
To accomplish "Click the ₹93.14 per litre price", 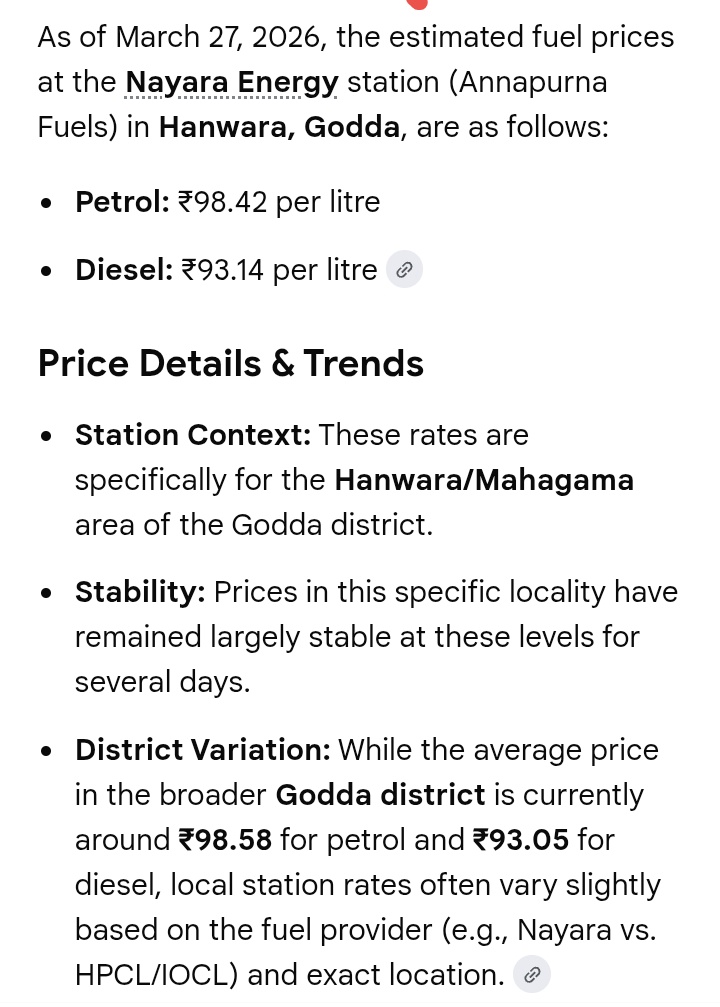I will pos(279,270).
